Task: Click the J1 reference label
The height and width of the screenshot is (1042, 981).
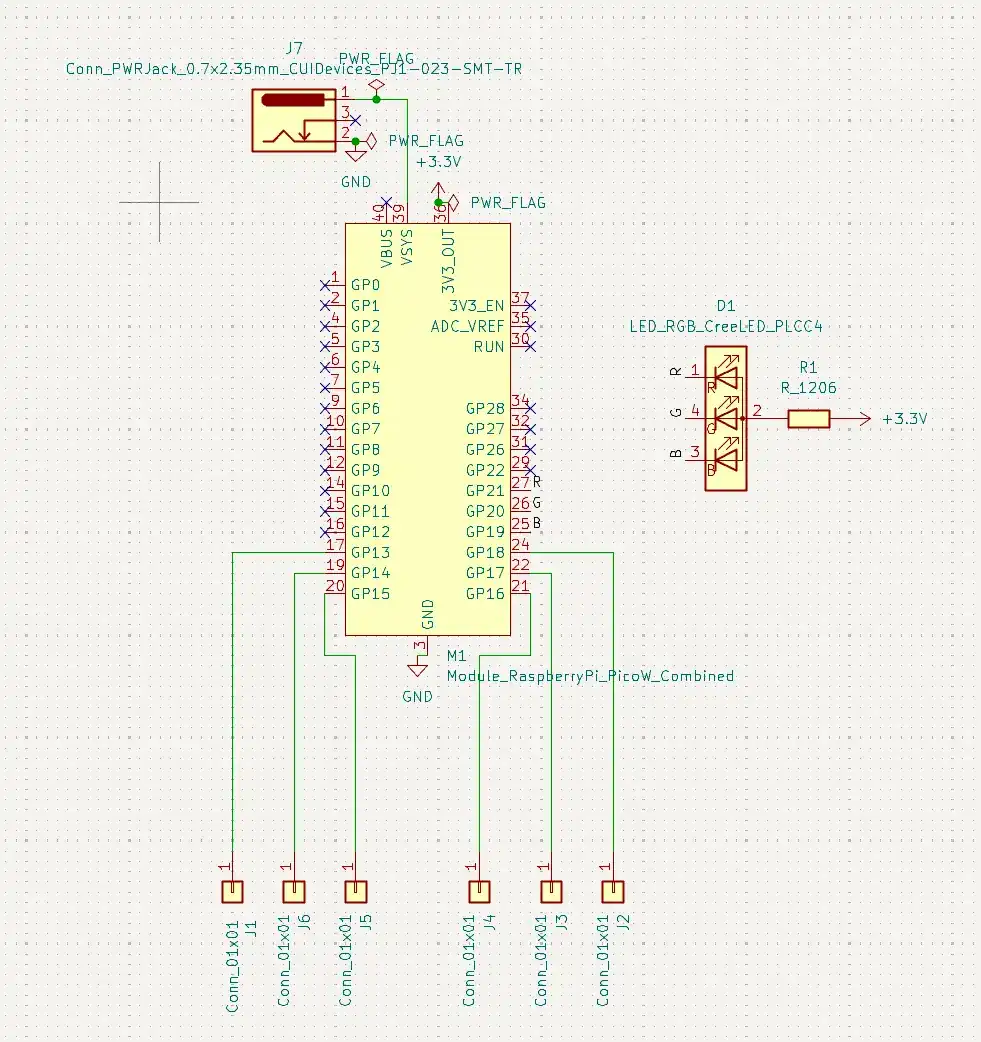Action: (251, 928)
